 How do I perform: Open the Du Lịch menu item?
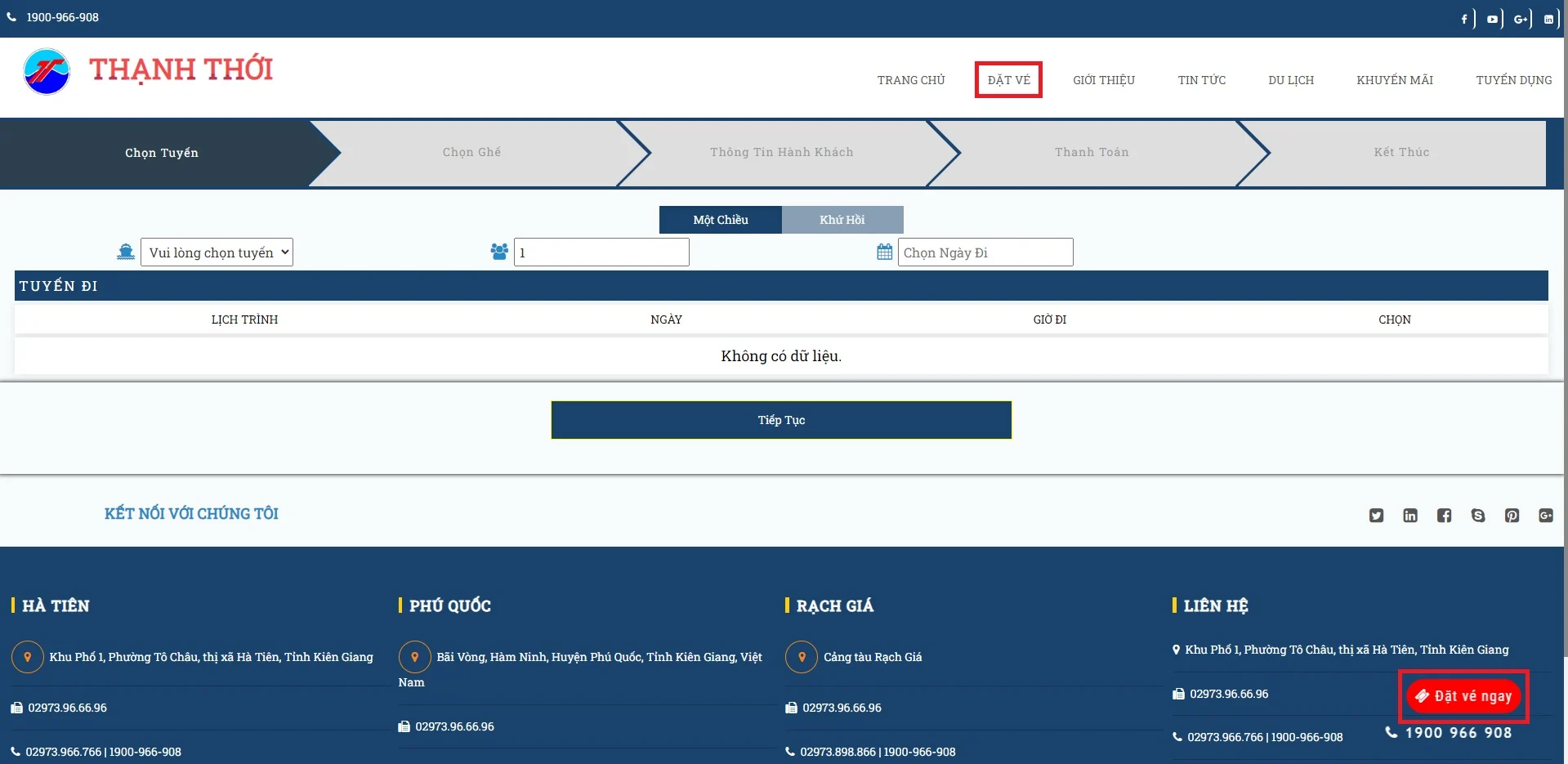pos(1291,80)
